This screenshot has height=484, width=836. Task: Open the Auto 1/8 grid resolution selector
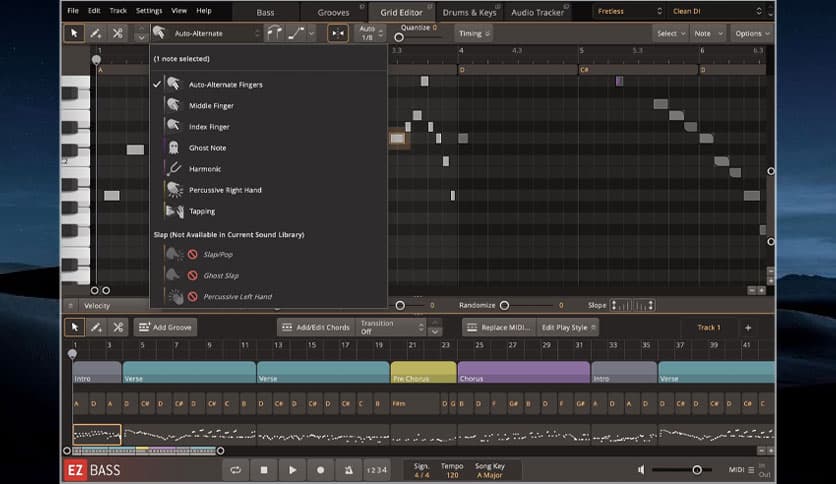pyautogui.click(x=369, y=33)
